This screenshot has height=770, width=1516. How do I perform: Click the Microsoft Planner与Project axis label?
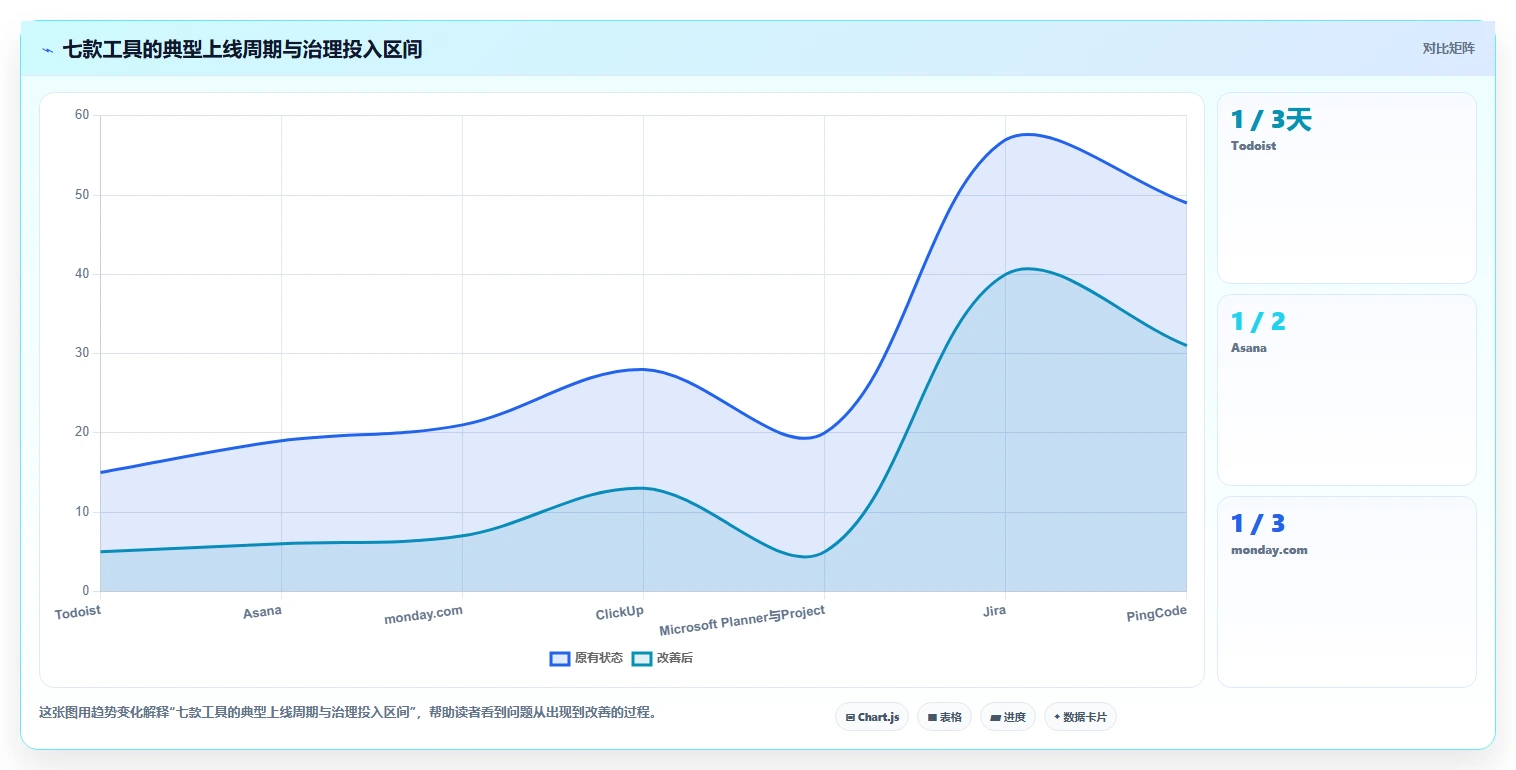742,620
